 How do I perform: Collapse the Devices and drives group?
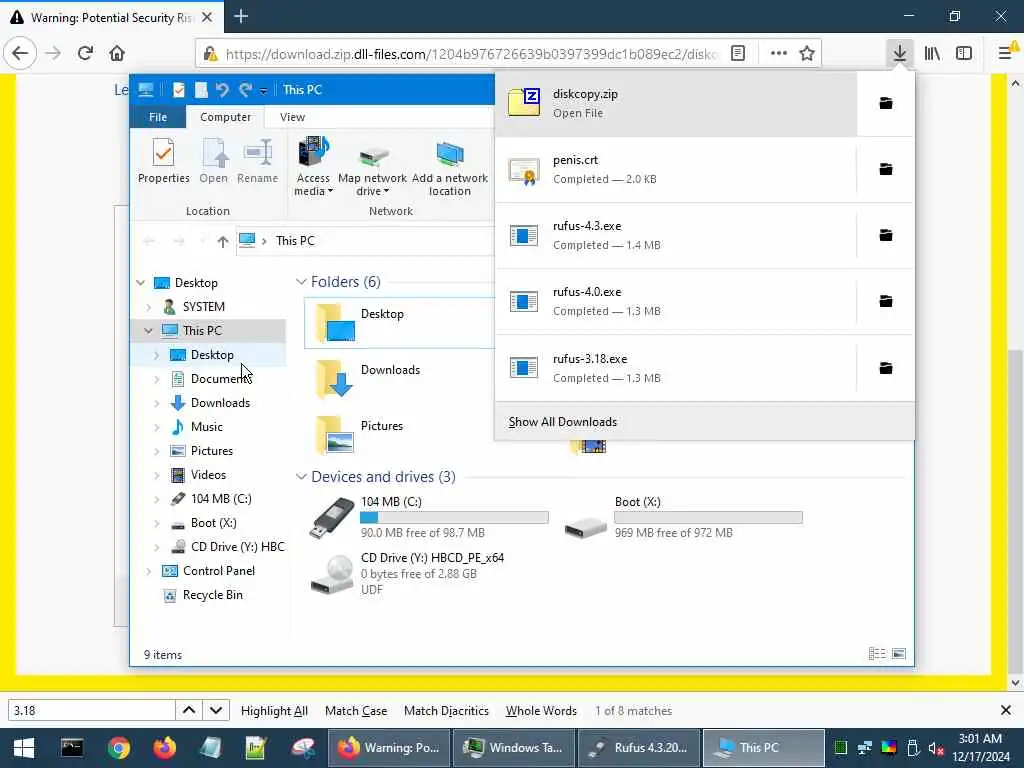301,477
